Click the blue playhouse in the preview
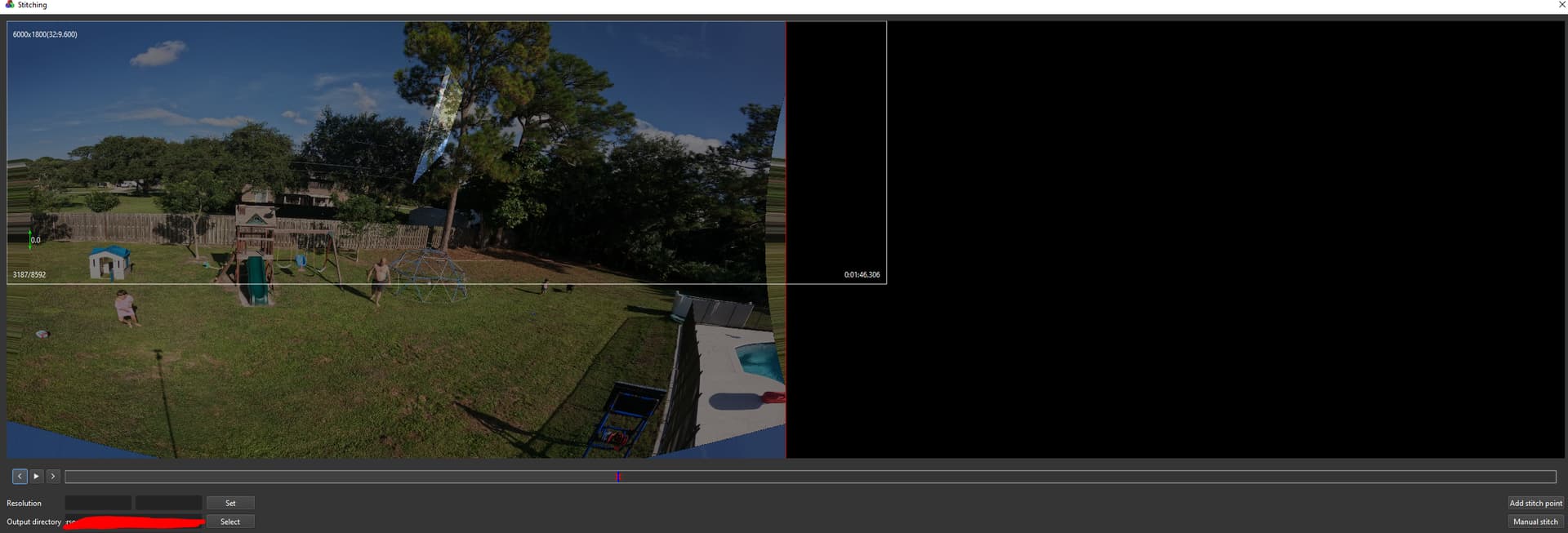Image resolution: width=1568 pixels, height=533 pixels. [x=109, y=261]
